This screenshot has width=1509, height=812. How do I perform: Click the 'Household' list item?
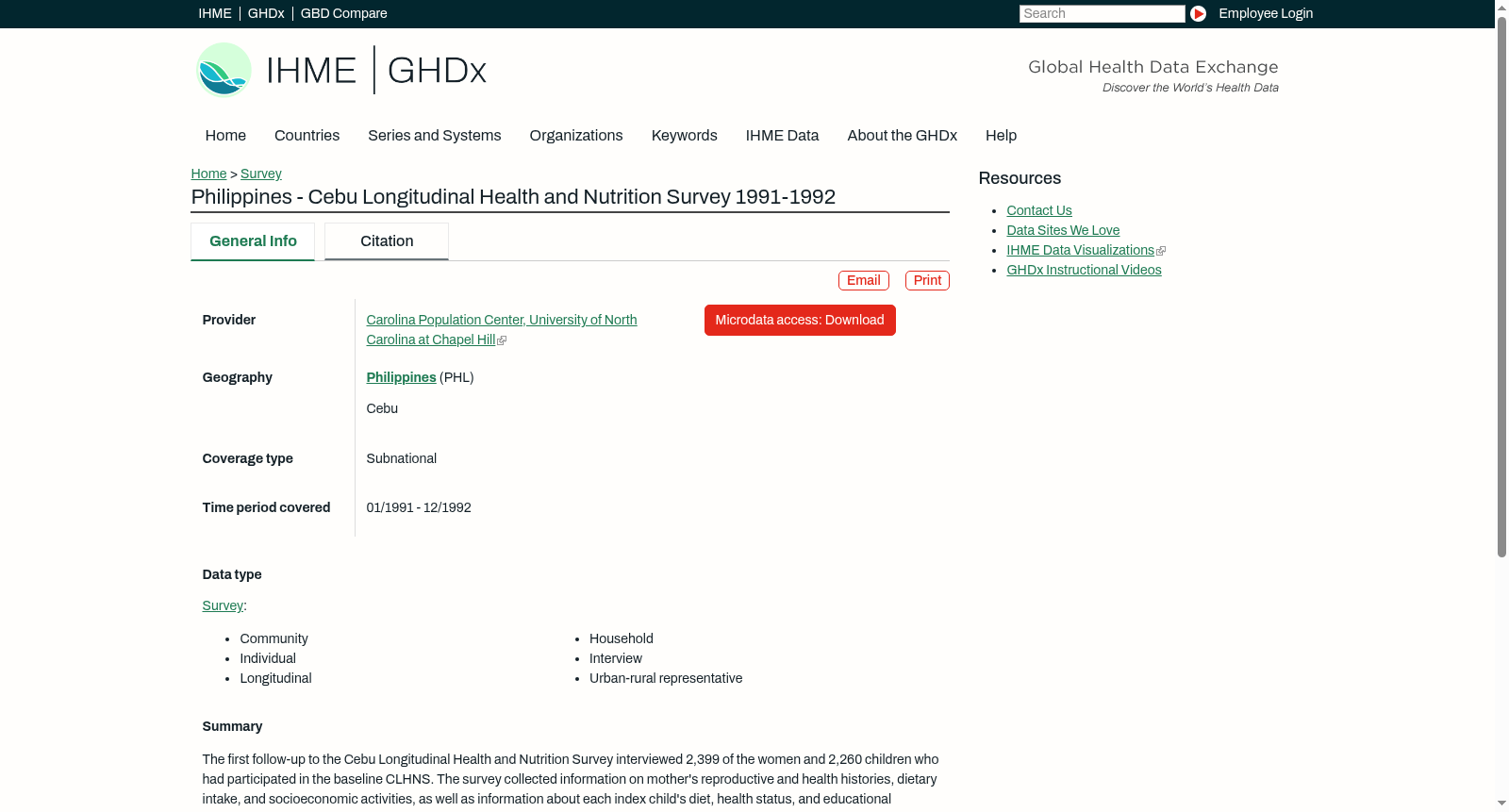point(622,639)
